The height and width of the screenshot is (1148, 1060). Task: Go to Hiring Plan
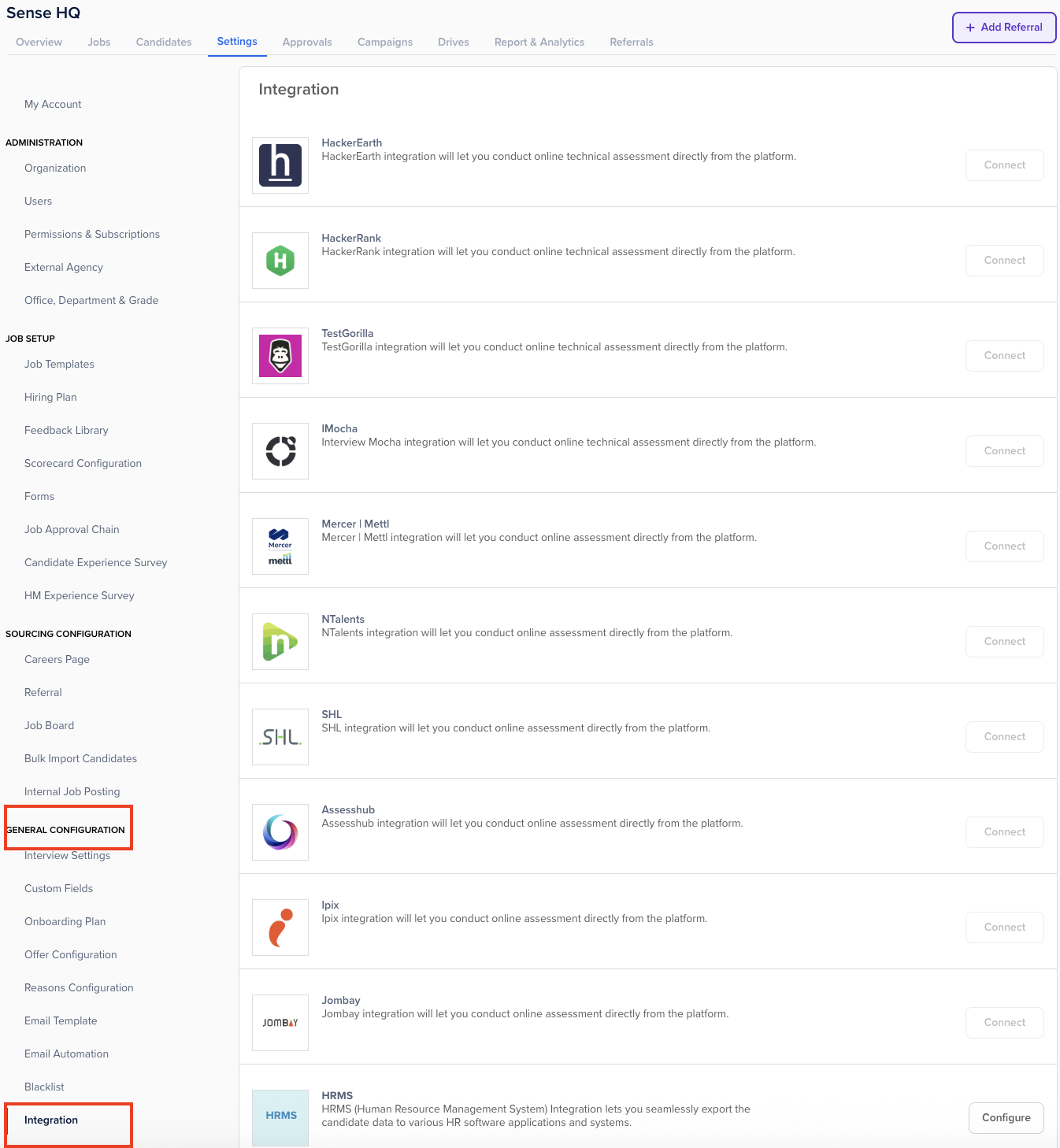pos(50,397)
